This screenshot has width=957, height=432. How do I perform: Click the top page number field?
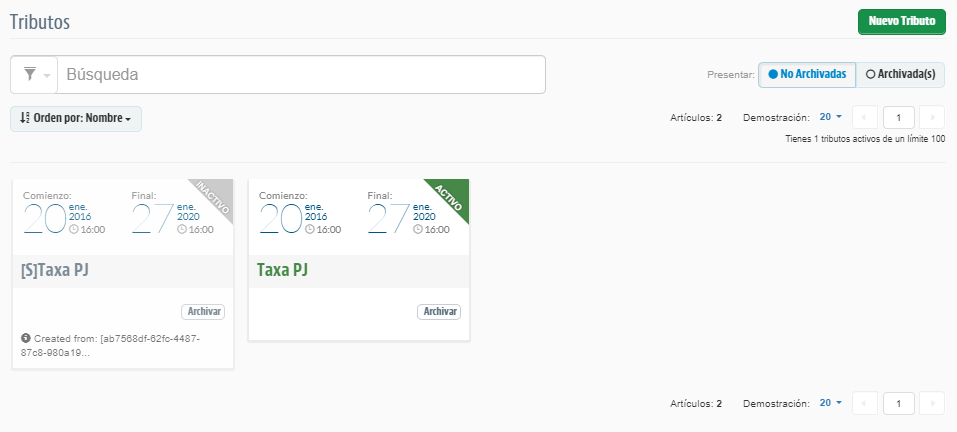898,117
